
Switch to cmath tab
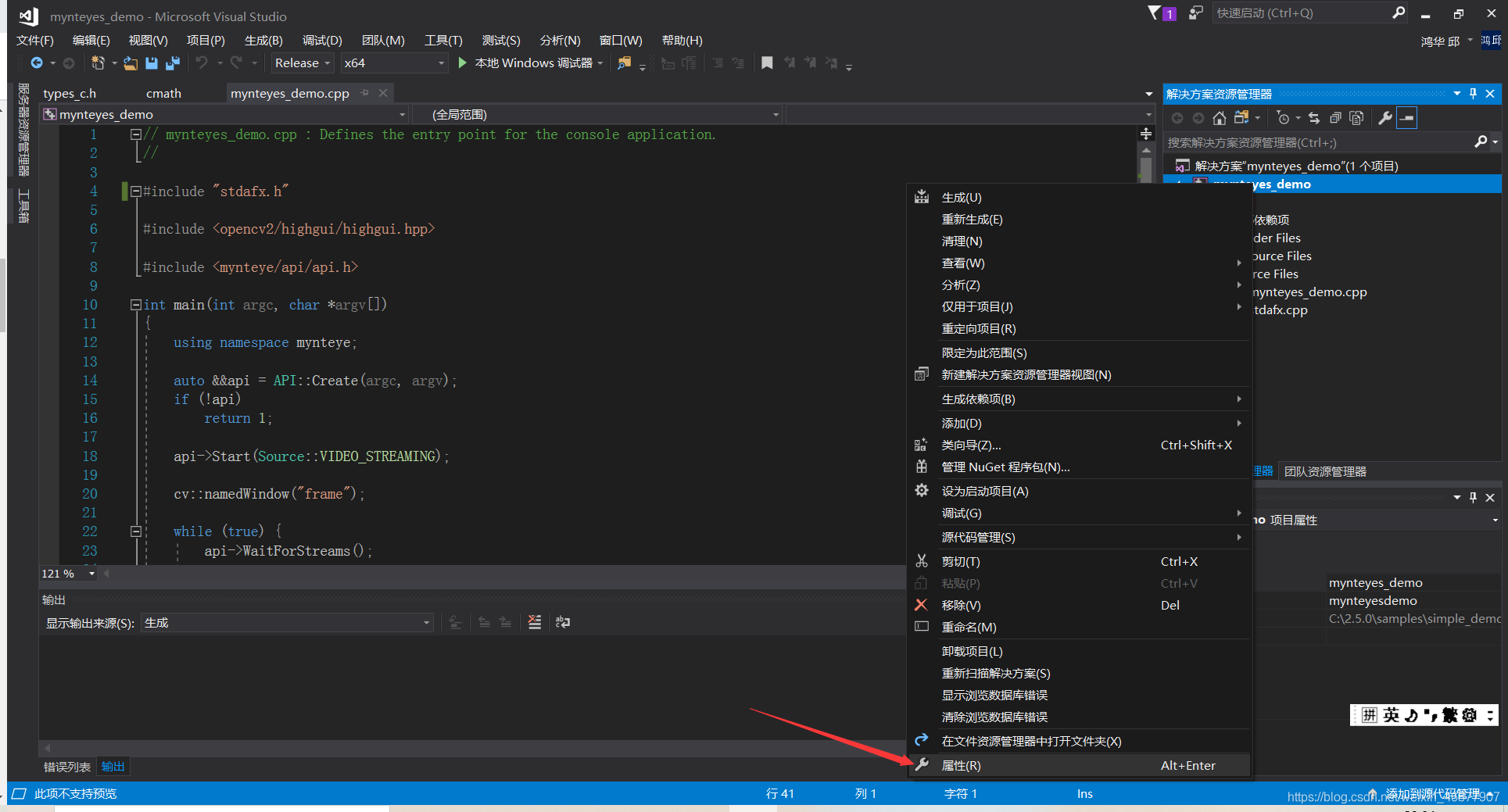[x=163, y=94]
